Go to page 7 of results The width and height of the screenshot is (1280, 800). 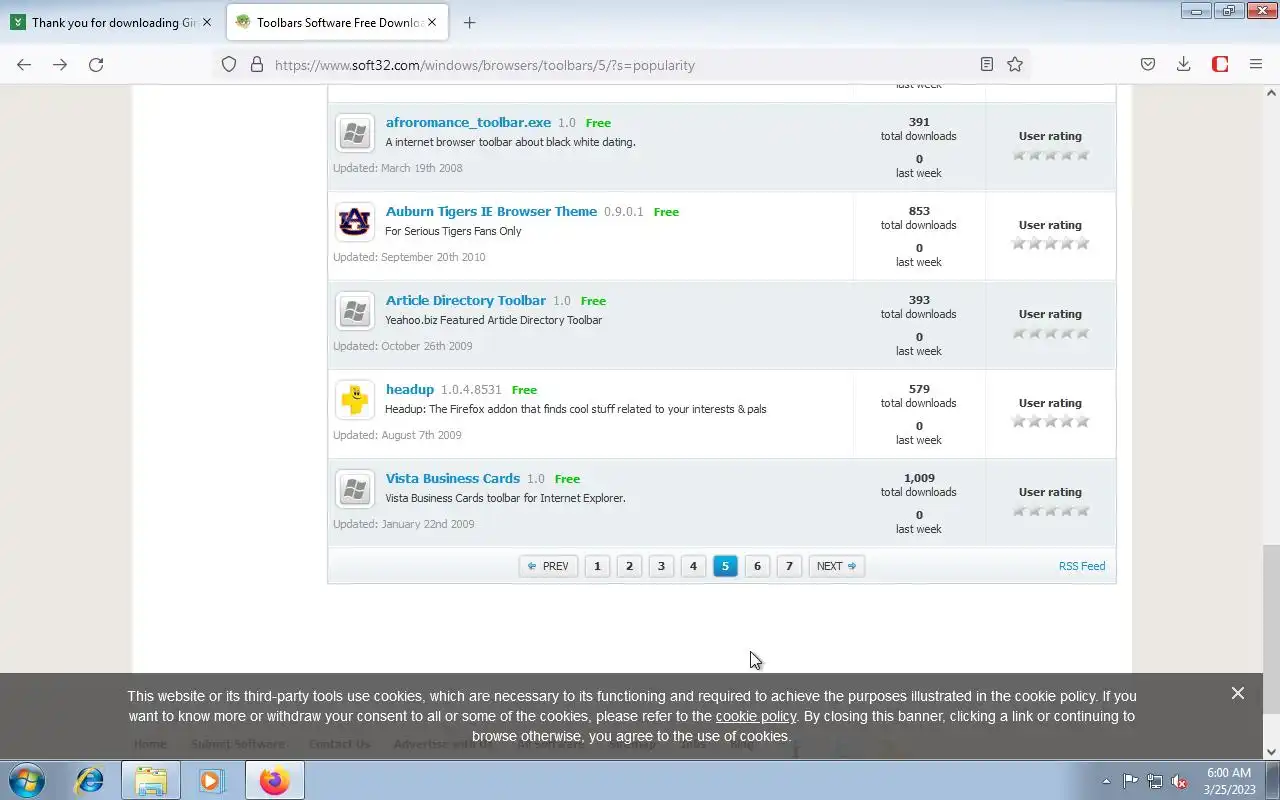tap(789, 566)
